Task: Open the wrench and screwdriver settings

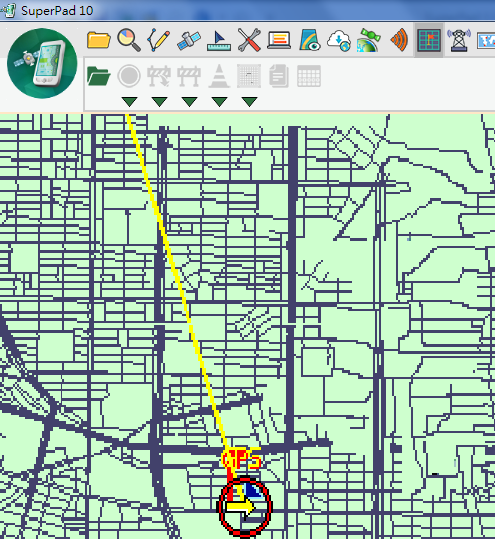Action: [249, 40]
